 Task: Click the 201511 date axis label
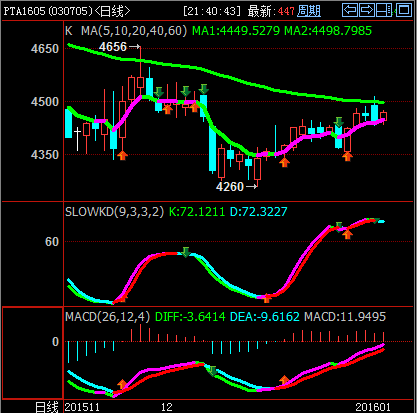[82, 407]
